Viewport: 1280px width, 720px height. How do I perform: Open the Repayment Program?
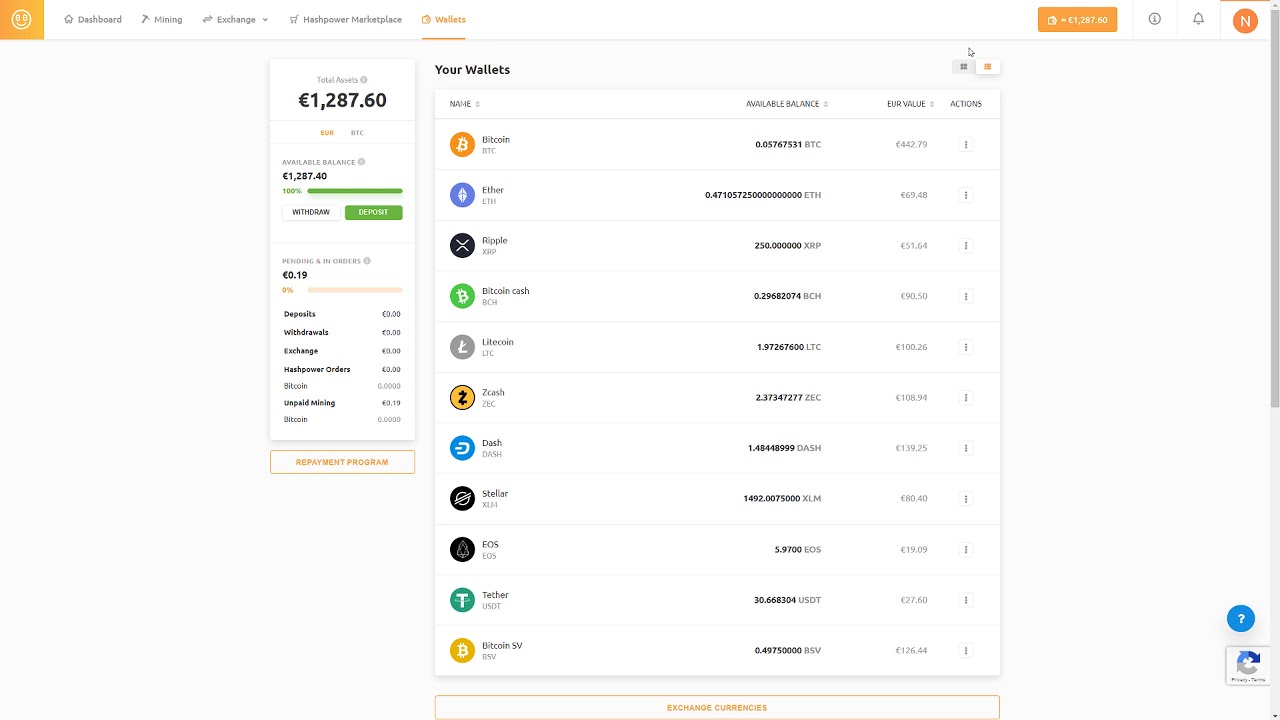(342, 462)
